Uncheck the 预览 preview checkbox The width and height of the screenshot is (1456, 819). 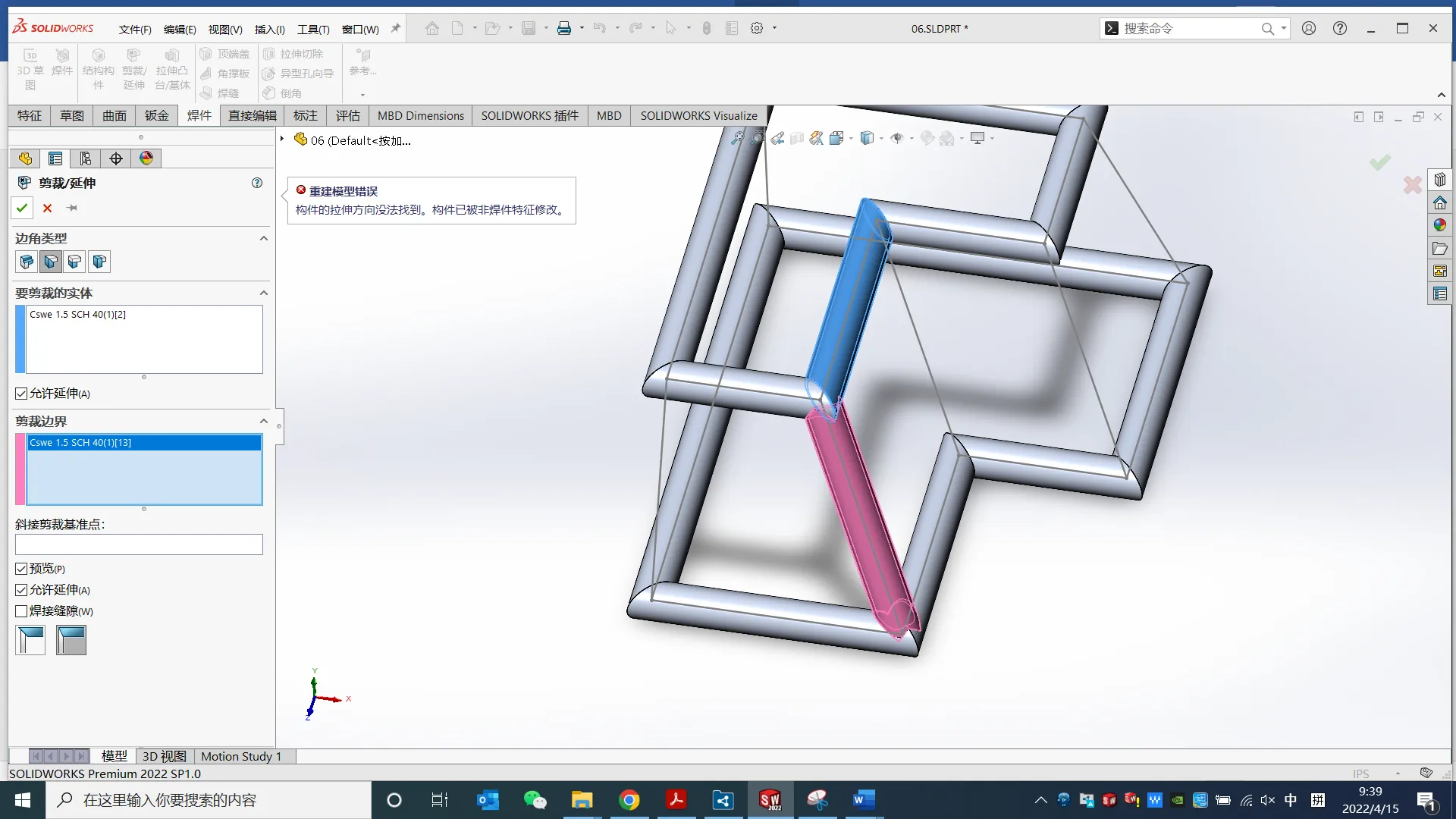coord(21,569)
